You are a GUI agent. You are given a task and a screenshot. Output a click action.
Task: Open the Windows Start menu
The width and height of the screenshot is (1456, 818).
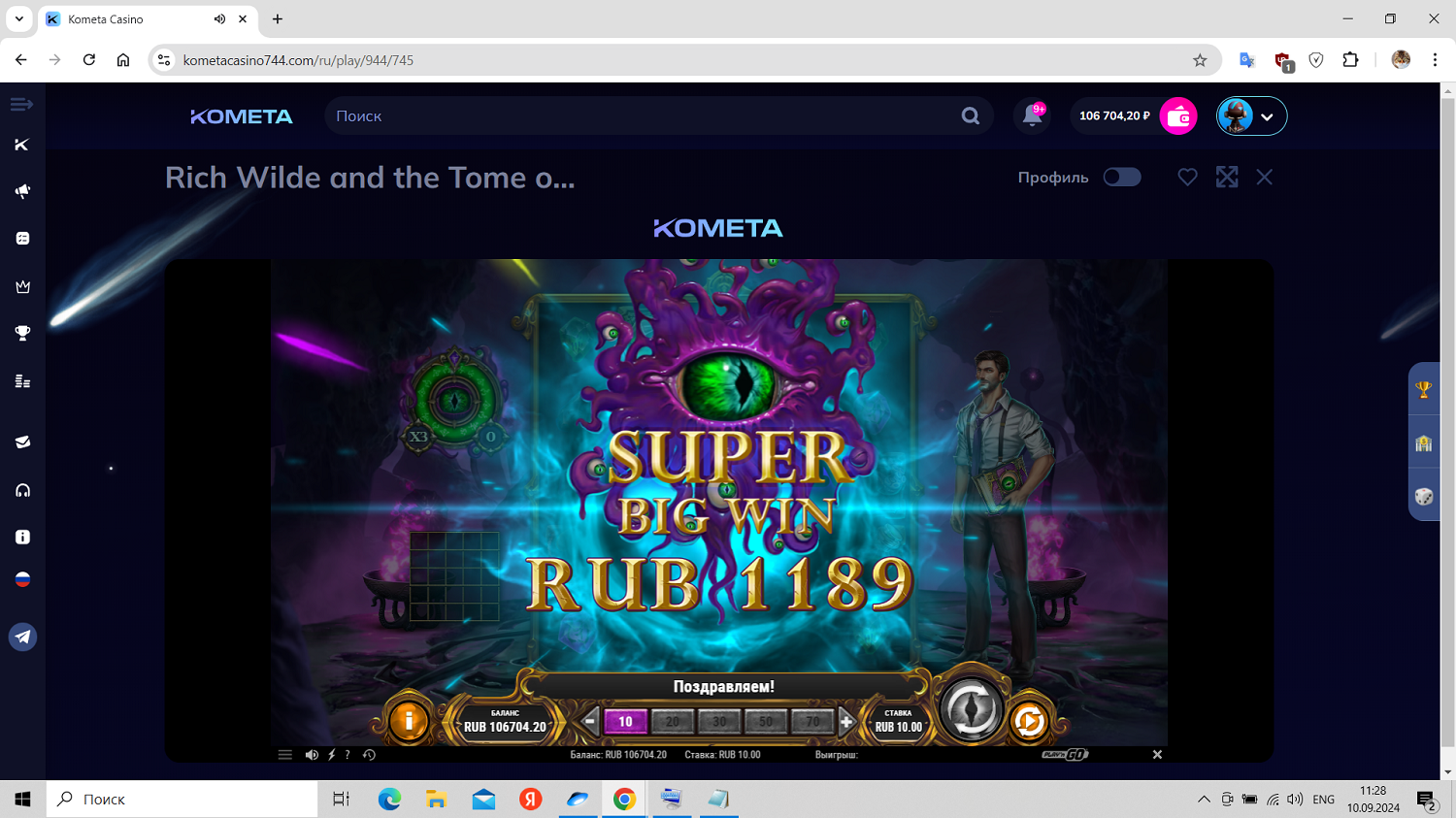point(22,800)
